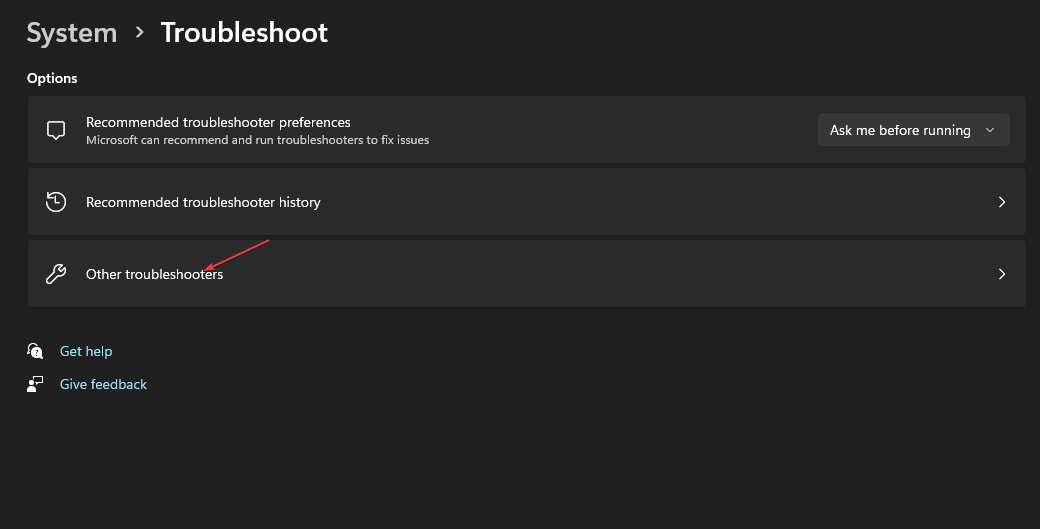Click the wrench icon beside Other troubleshooters

(x=56, y=274)
